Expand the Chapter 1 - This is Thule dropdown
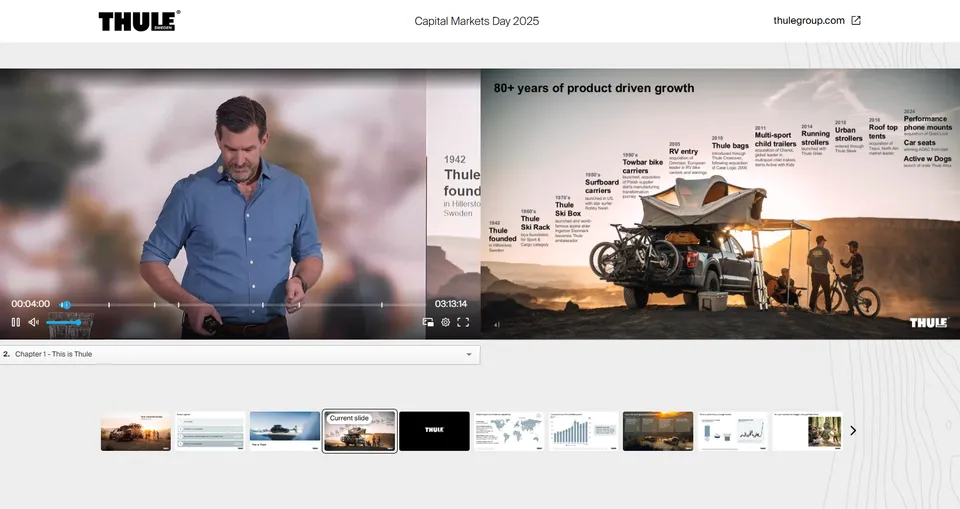 pyautogui.click(x=240, y=354)
